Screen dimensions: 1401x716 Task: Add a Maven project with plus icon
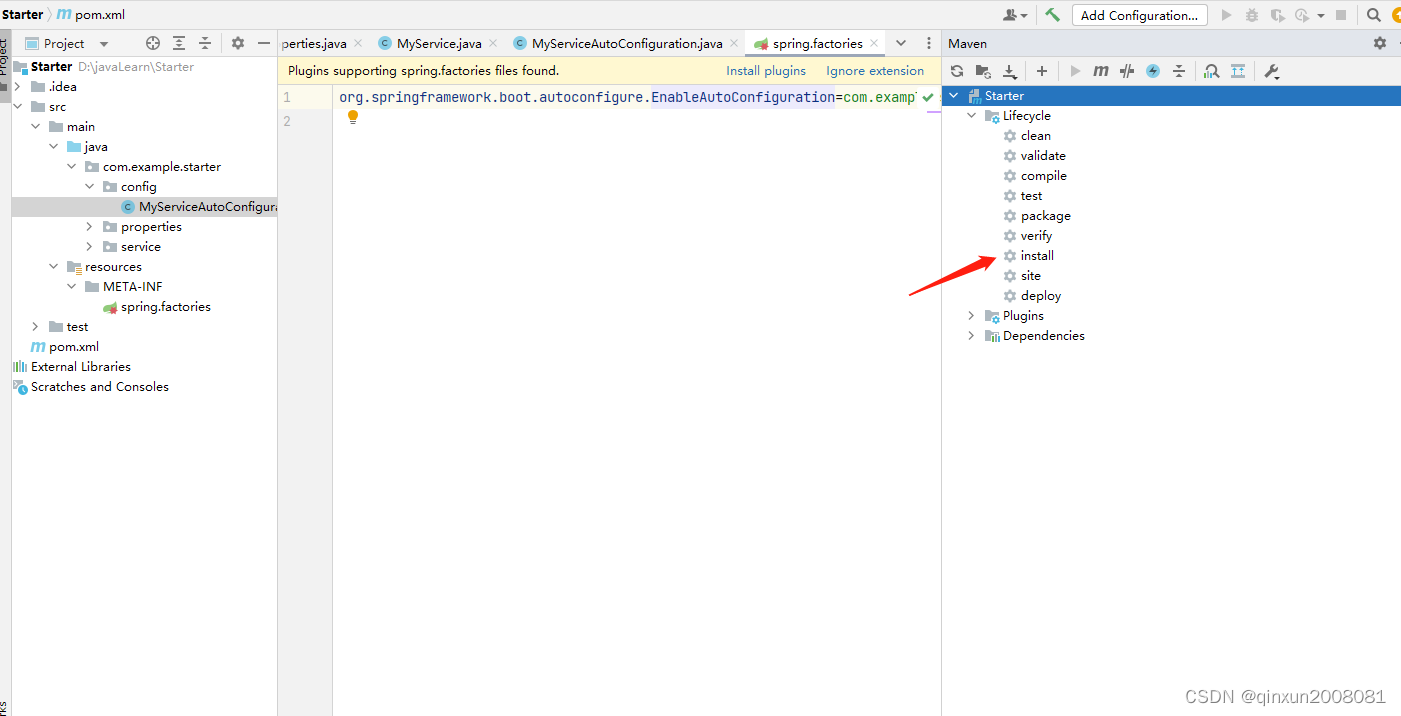[1042, 71]
